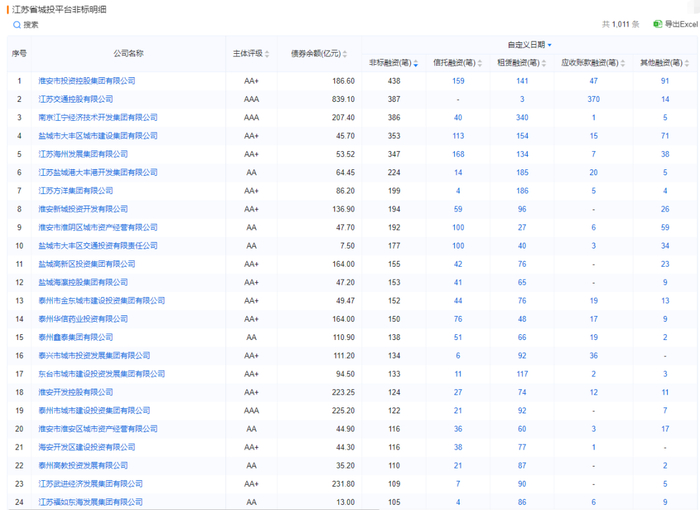The image size is (700, 510).
Task: Sort by 主体评级 column arrows
Action: 267,54
